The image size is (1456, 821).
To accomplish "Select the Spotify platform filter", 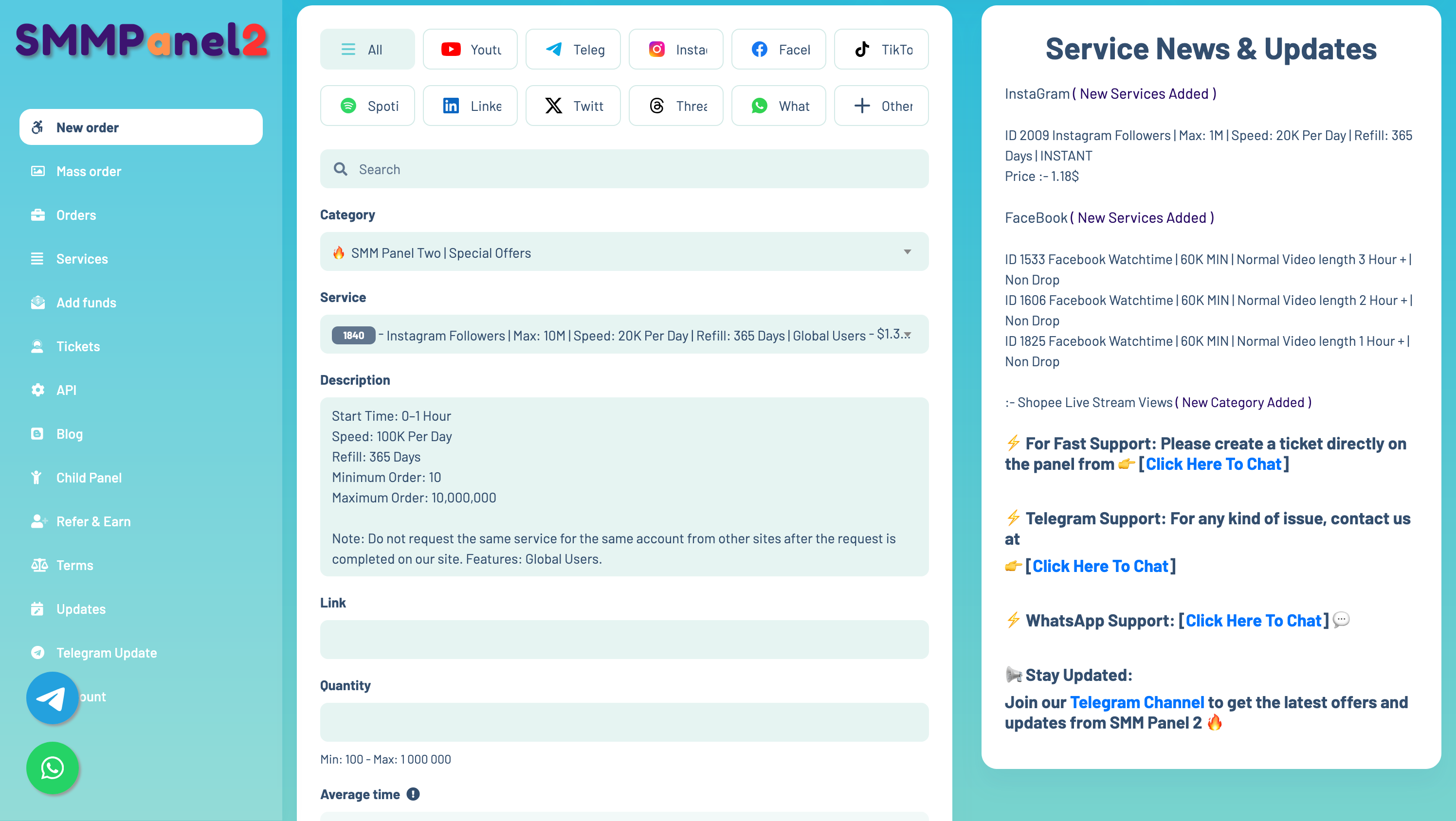I will [367, 106].
